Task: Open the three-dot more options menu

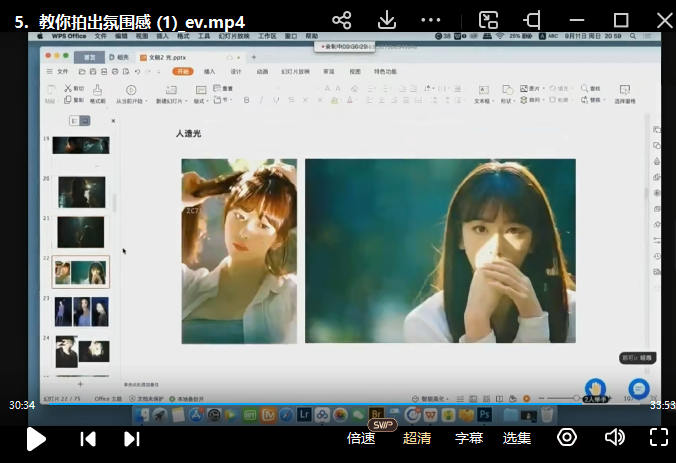Action: [431, 20]
